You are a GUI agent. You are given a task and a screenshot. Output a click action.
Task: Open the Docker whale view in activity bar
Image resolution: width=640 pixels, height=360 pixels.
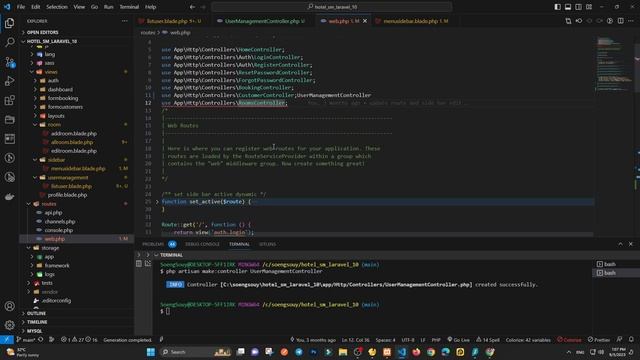(9, 197)
